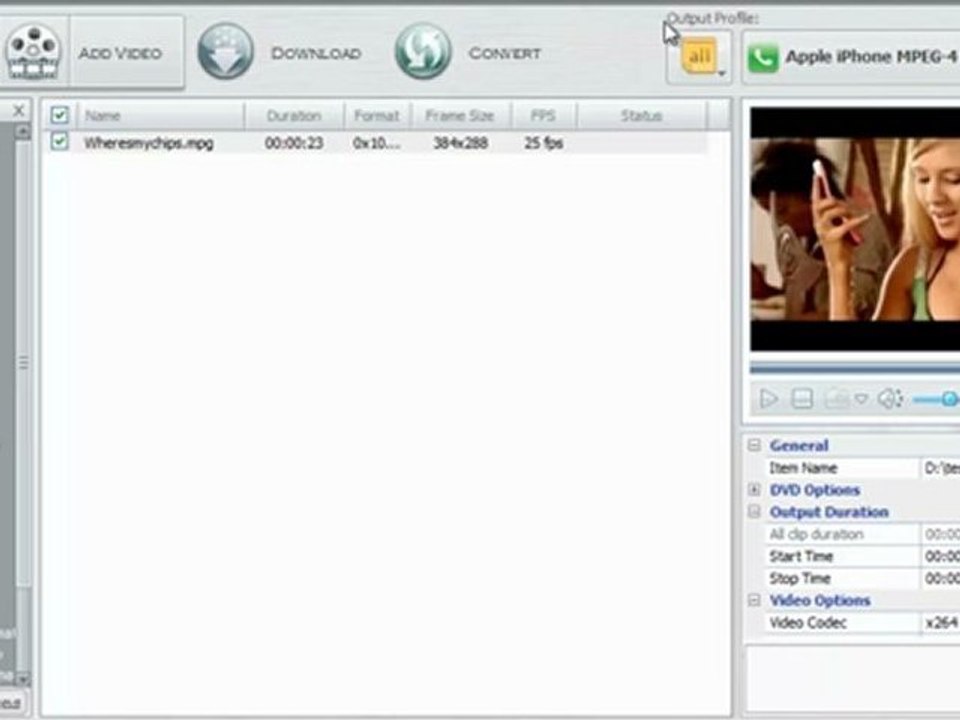Sort by the Name column header
960x720 pixels.
pos(160,116)
